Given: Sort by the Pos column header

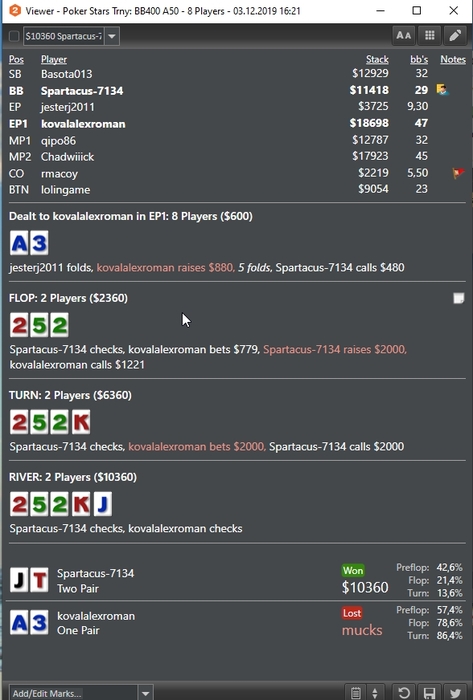Looking at the screenshot, I should (16, 59).
